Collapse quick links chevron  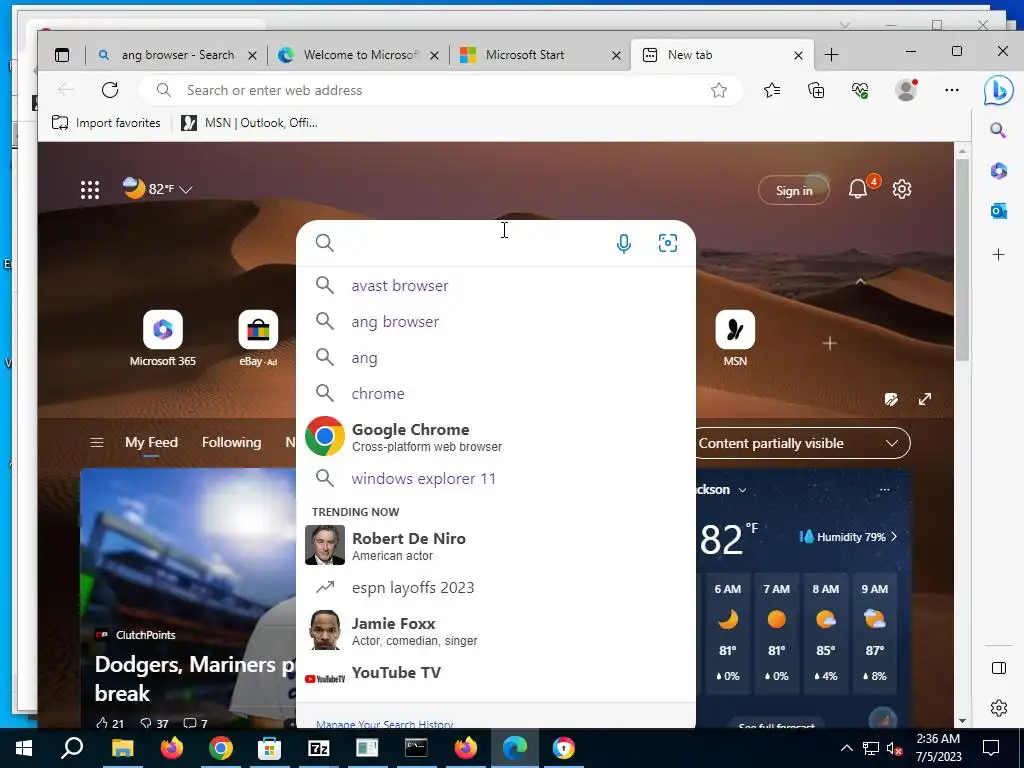(860, 281)
